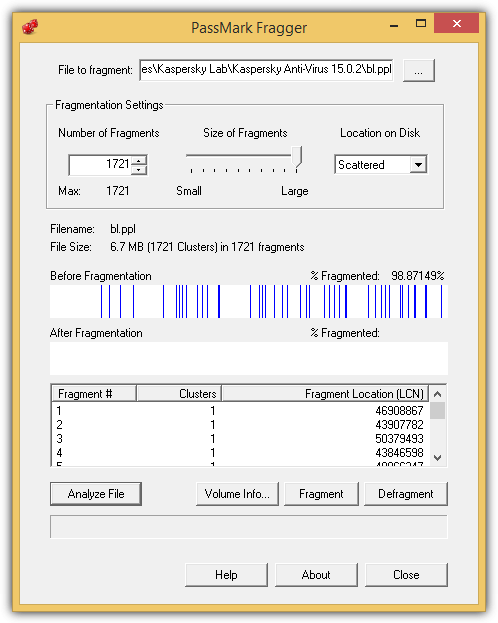Select fragment row with LCN 43846598
Image resolution: width=498 pixels, height=623 pixels.
pyautogui.click(x=240, y=453)
